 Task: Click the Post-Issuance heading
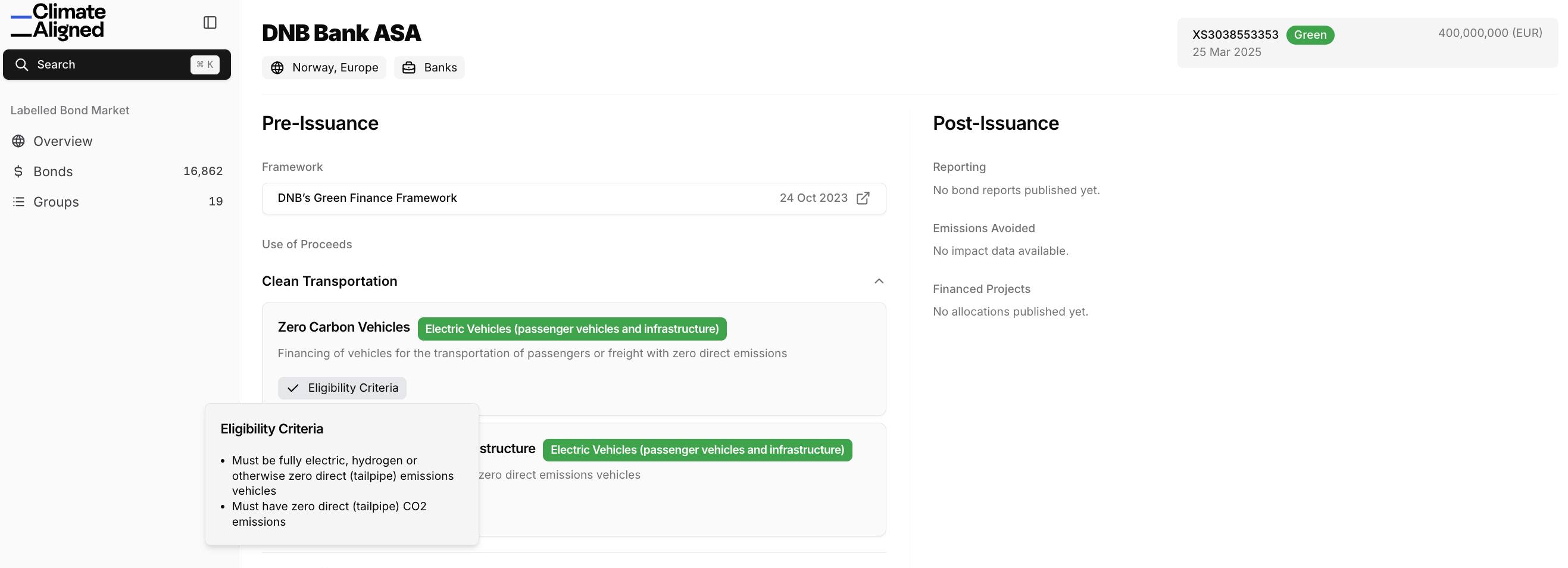[996, 123]
